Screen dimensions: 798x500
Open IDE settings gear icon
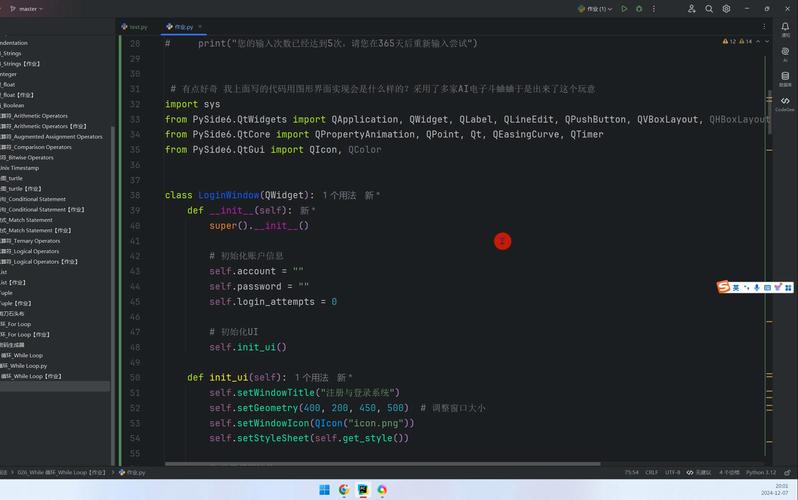click(727, 9)
